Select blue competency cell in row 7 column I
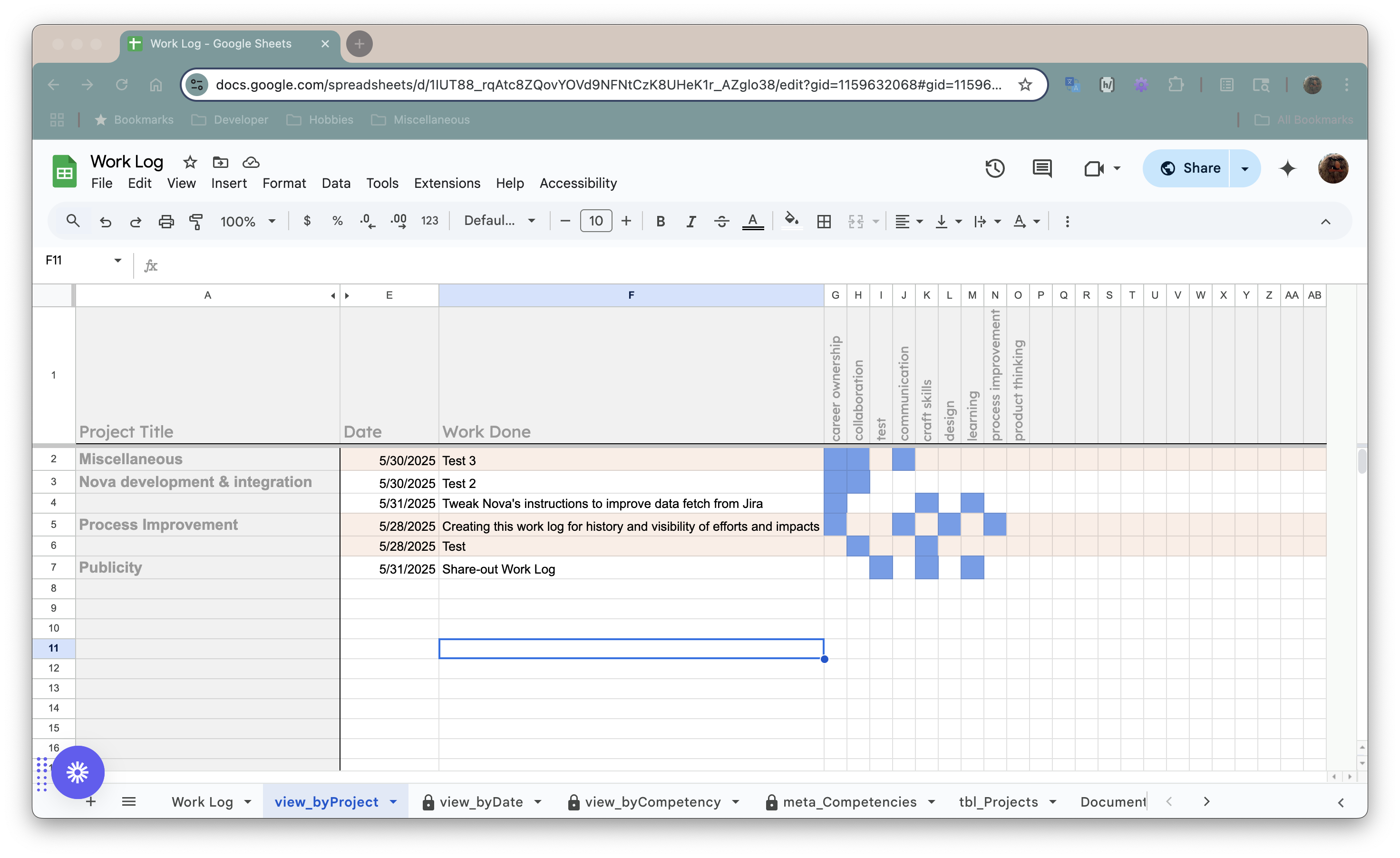The image size is (1400, 858). (x=881, y=568)
